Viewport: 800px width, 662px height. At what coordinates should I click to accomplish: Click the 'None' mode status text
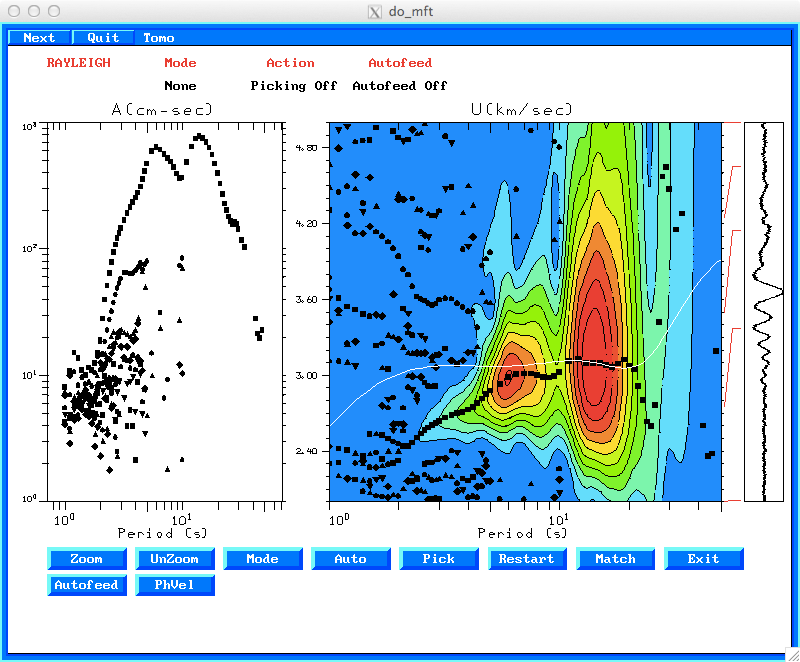[x=180, y=86]
